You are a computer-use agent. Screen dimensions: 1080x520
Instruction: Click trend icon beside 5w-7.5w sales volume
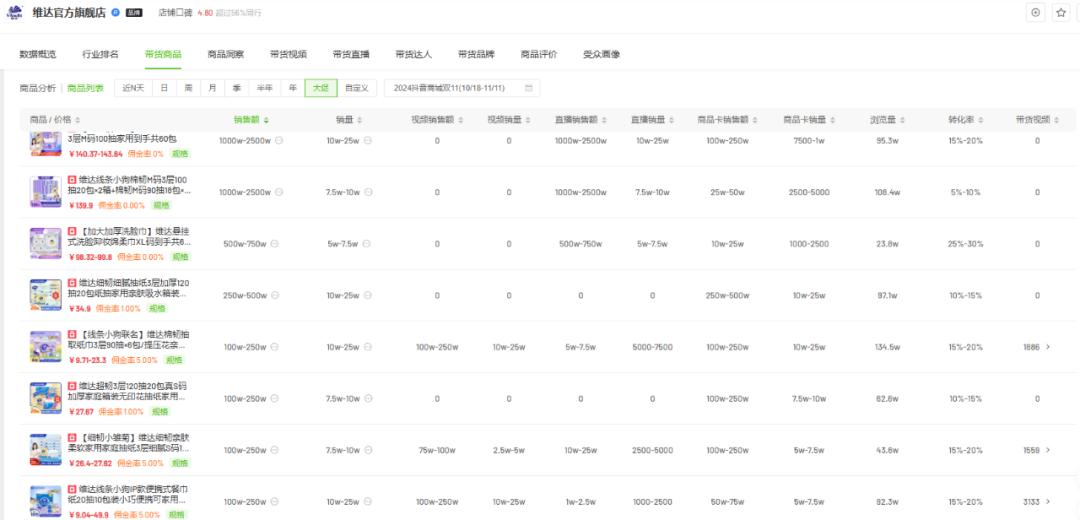(x=368, y=244)
